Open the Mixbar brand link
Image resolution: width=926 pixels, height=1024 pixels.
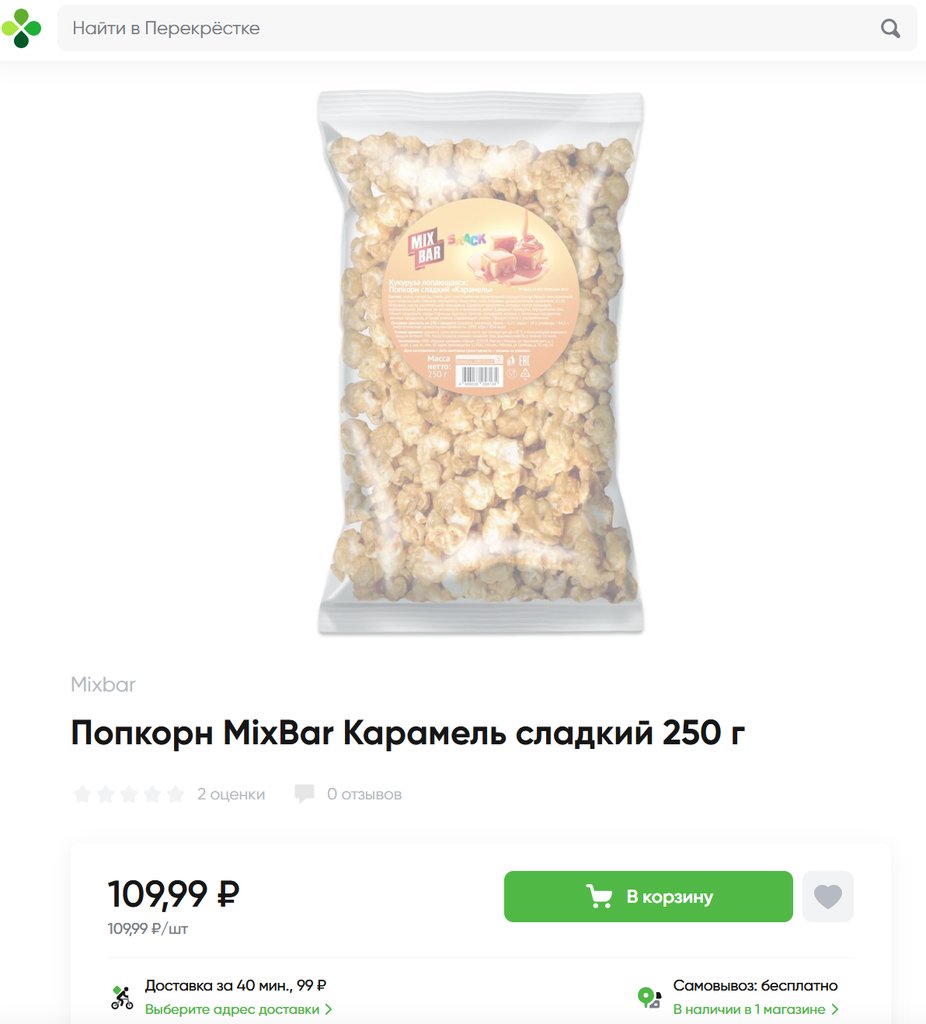coord(103,684)
